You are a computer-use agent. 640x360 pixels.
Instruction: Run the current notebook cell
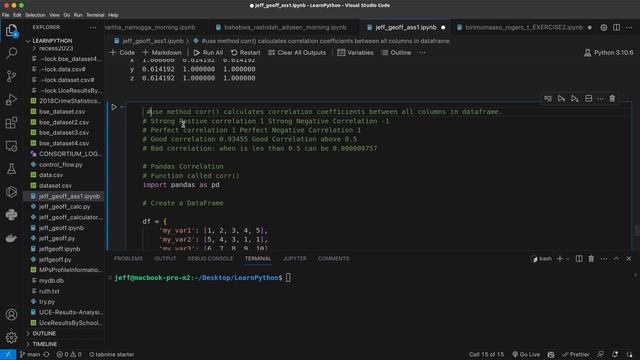click(x=114, y=107)
